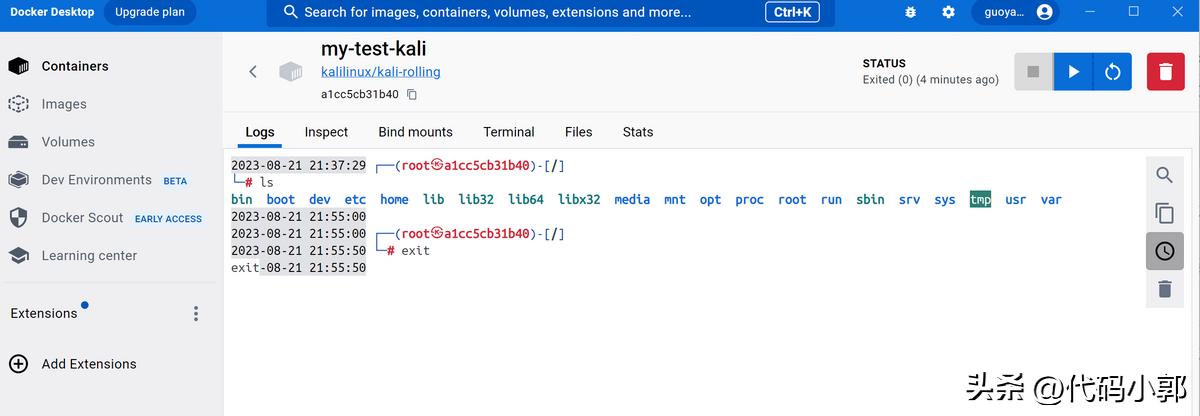Click the top search field
The height and width of the screenshot is (416, 1200).
click(520, 12)
